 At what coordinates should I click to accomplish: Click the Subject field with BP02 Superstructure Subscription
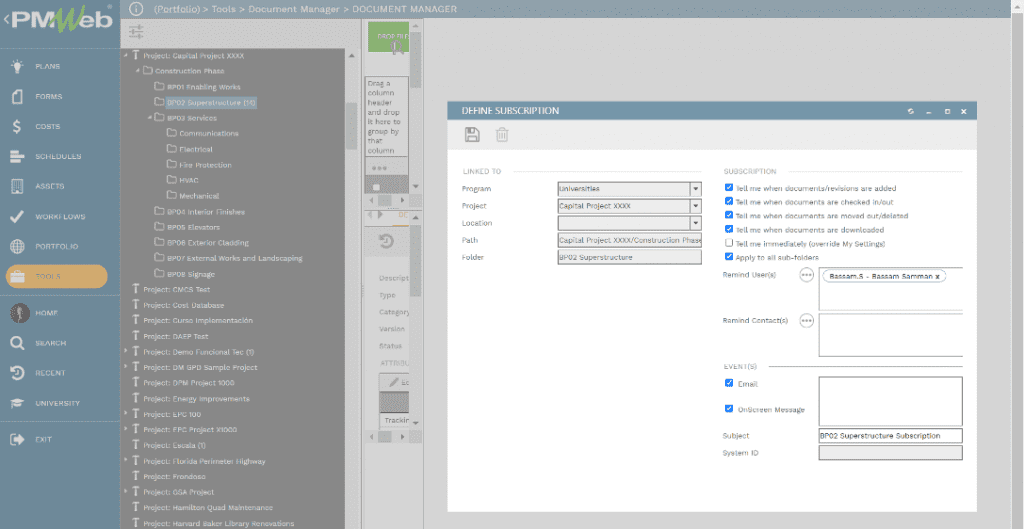[890, 436]
